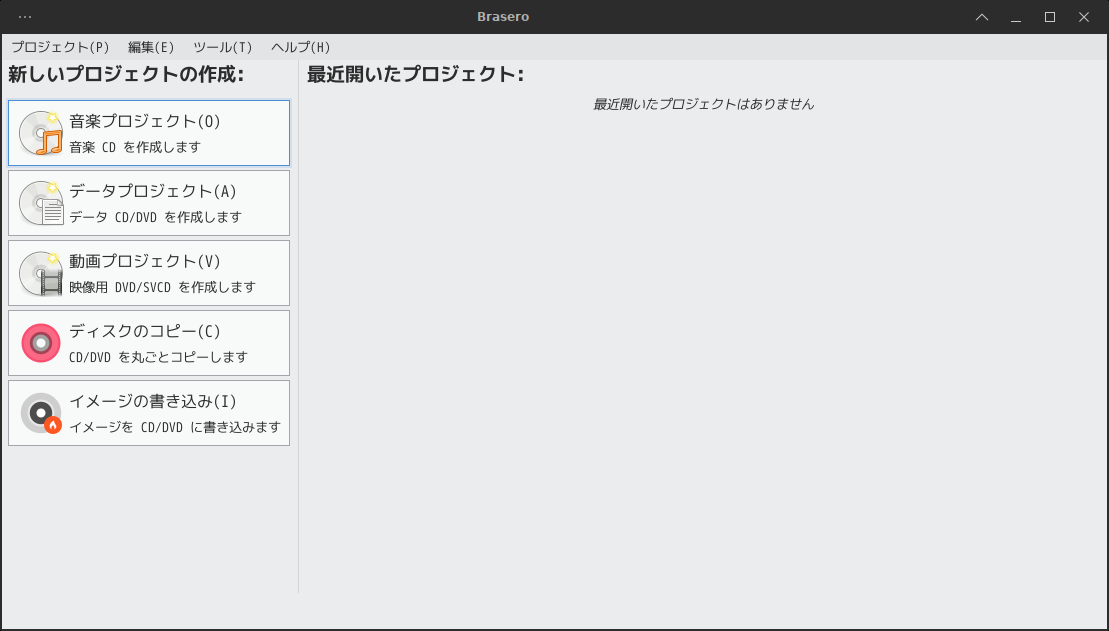Click the pink disc copy icon
This screenshot has width=1109, height=631.
click(41, 343)
